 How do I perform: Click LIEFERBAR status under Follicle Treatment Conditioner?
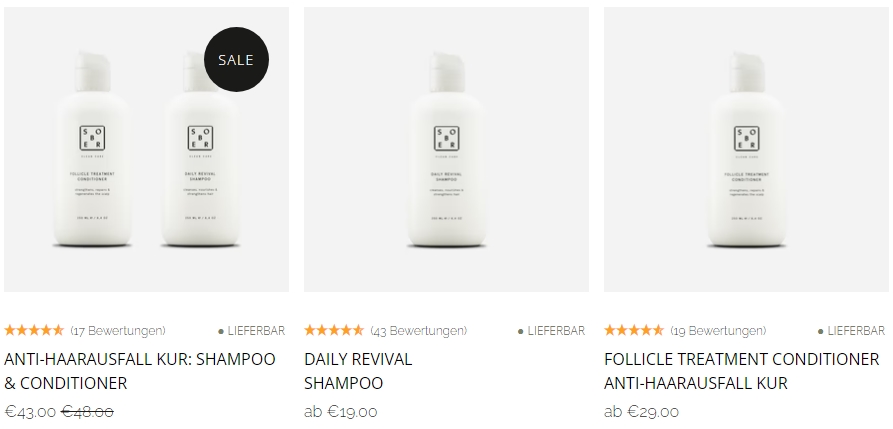tap(851, 331)
